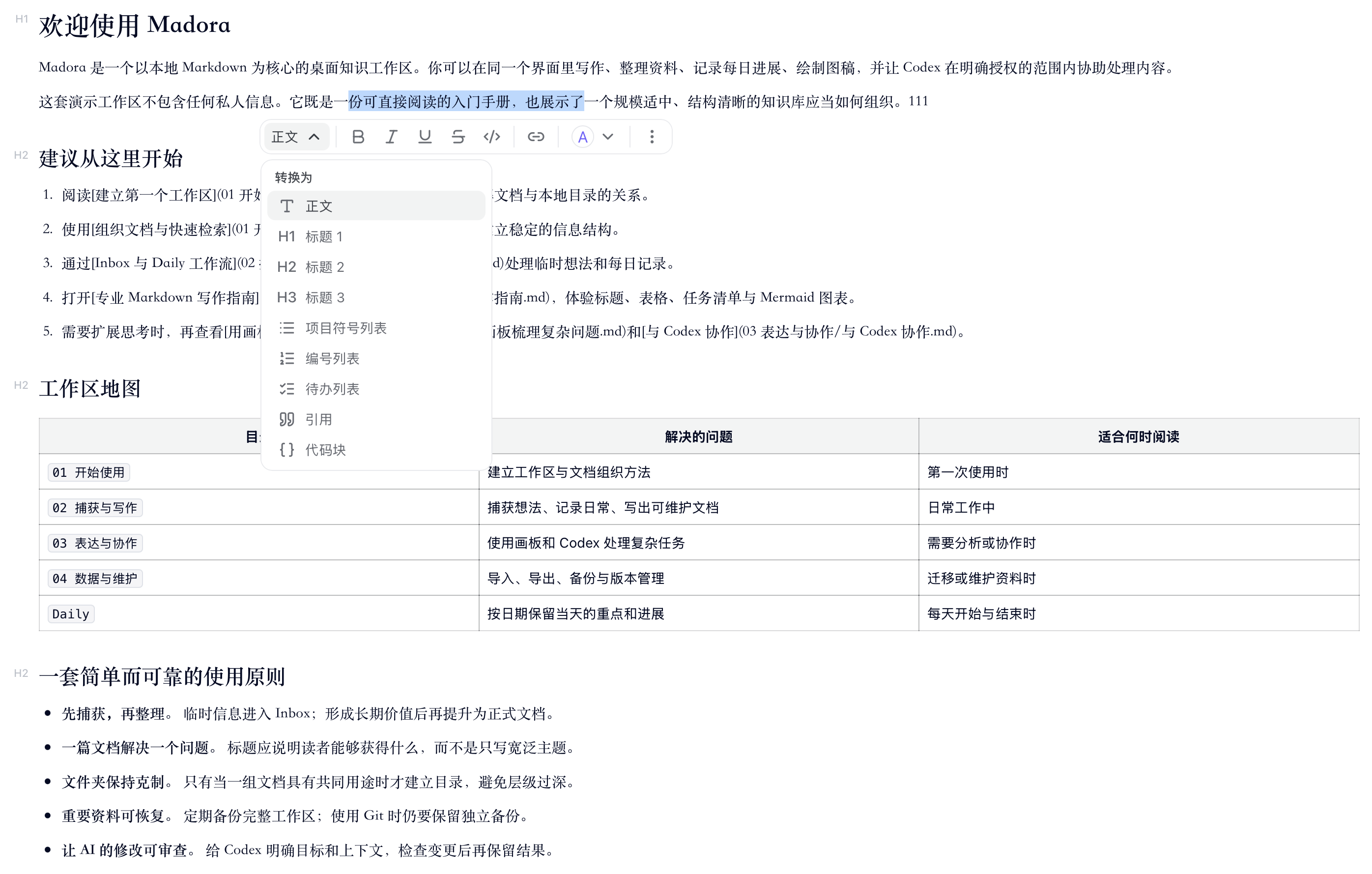Click the paragraph starting Madora 是一个以本地 Markdown
Image resolution: width=1372 pixels, height=874 pixels.
point(607,68)
